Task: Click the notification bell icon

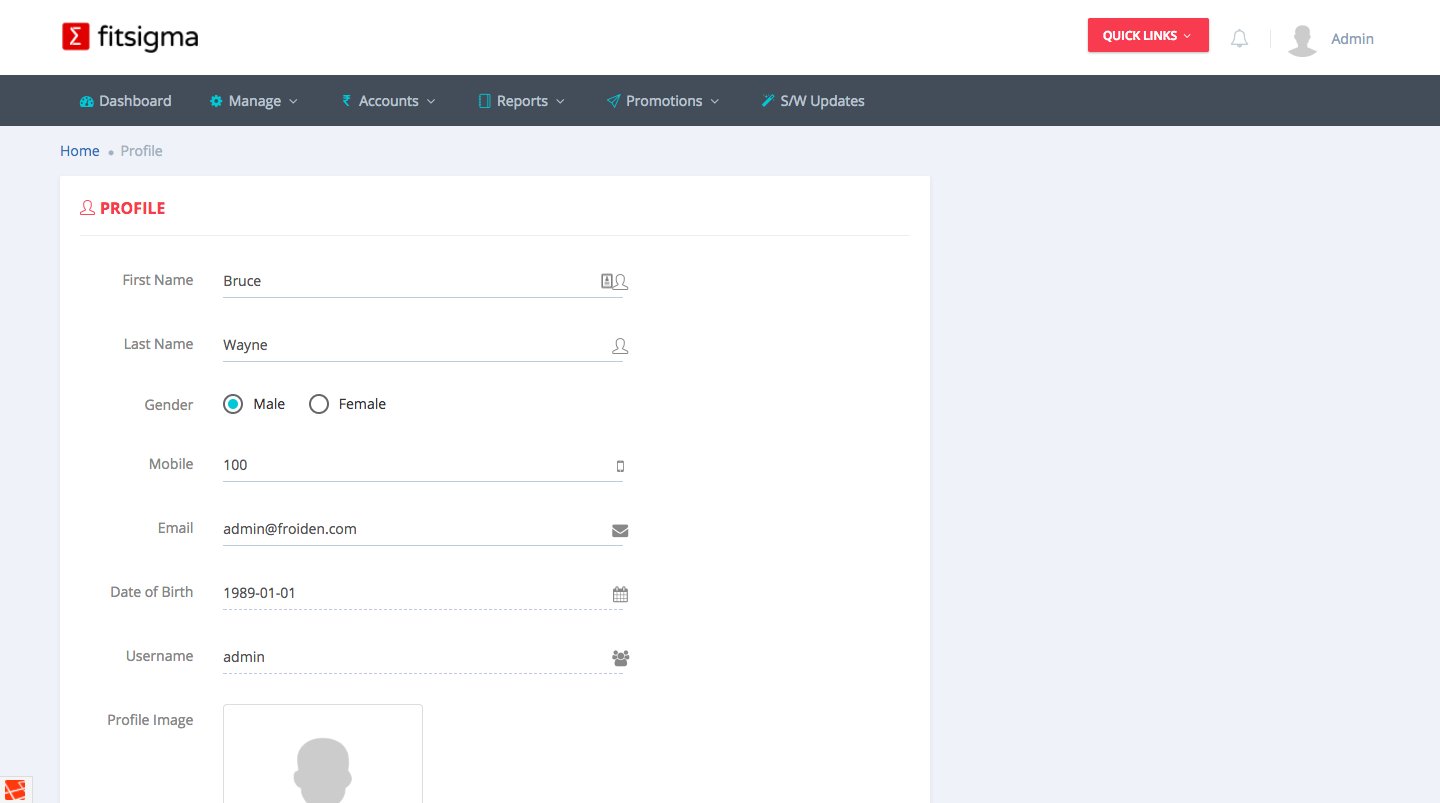Action: pyautogui.click(x=1239, y=39)
